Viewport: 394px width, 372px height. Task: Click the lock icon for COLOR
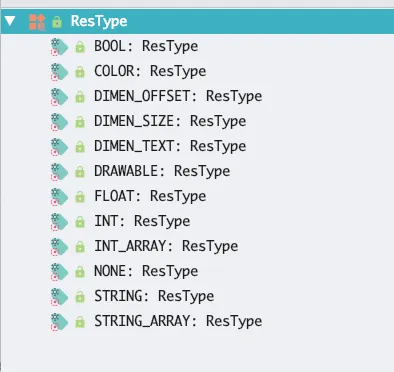[x=80, y=72]
